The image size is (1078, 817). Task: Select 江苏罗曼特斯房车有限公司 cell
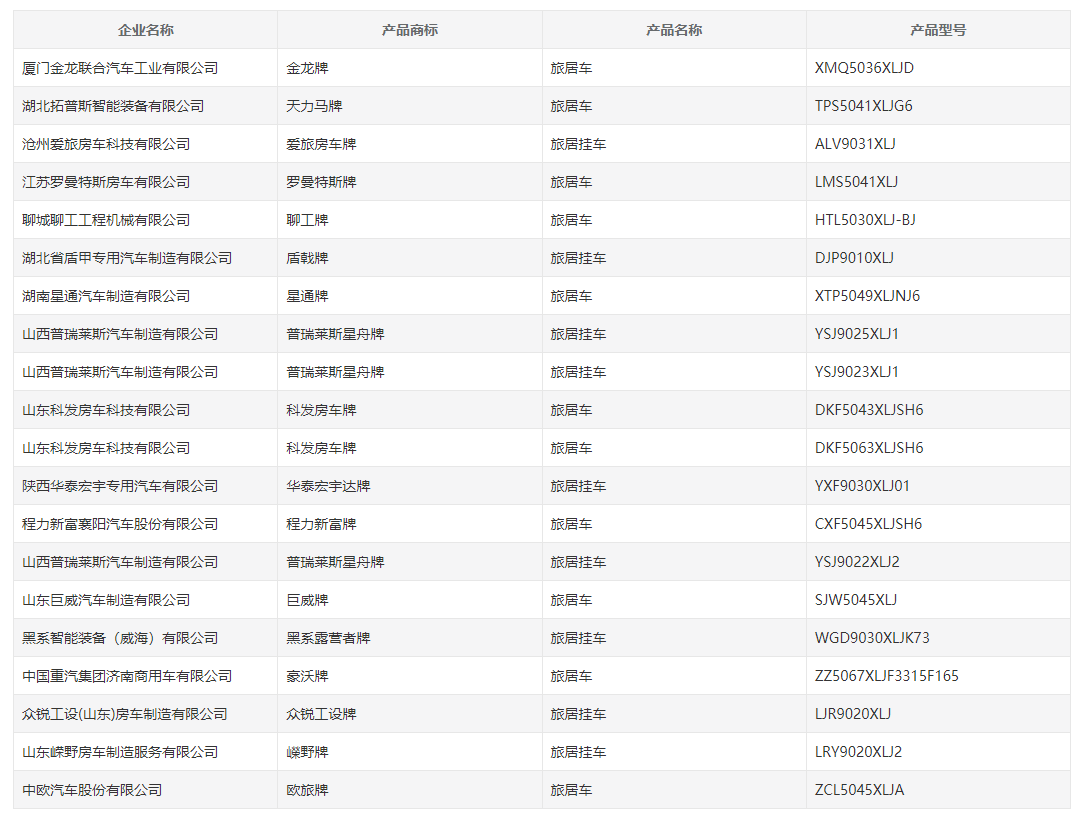click(x=145, y=182)
